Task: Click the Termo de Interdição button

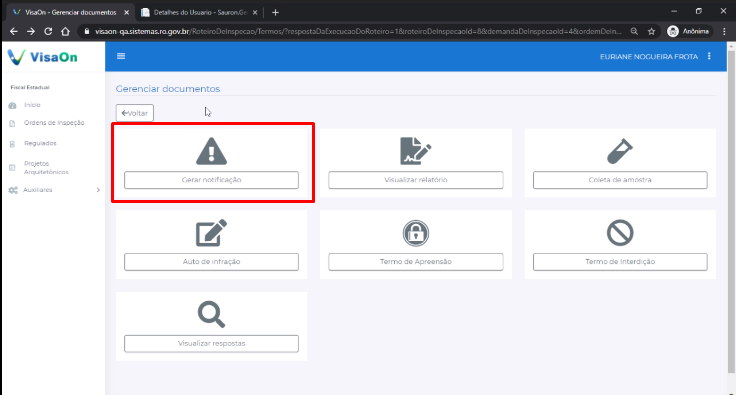Action: pos(620,262)
